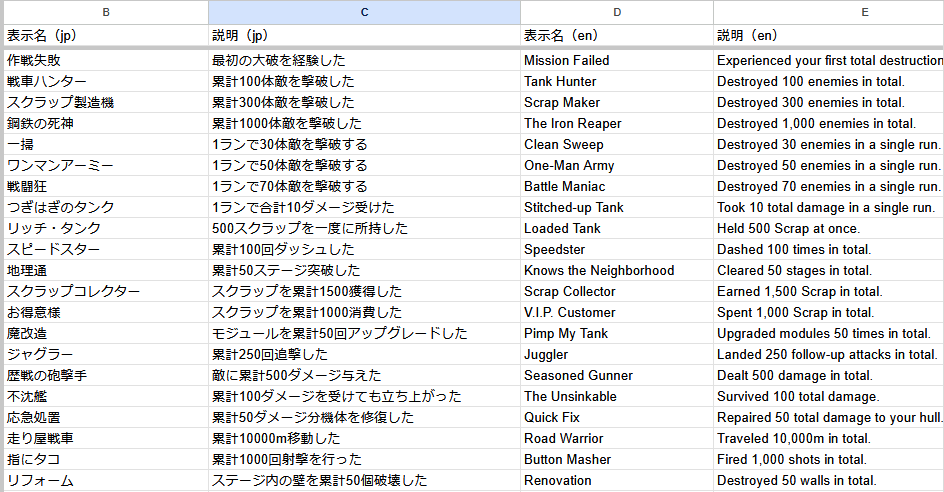The image size is (944, 492).
Task: Select cell Held 500 Scrap at once.
Action: click(x=829, y=229)
